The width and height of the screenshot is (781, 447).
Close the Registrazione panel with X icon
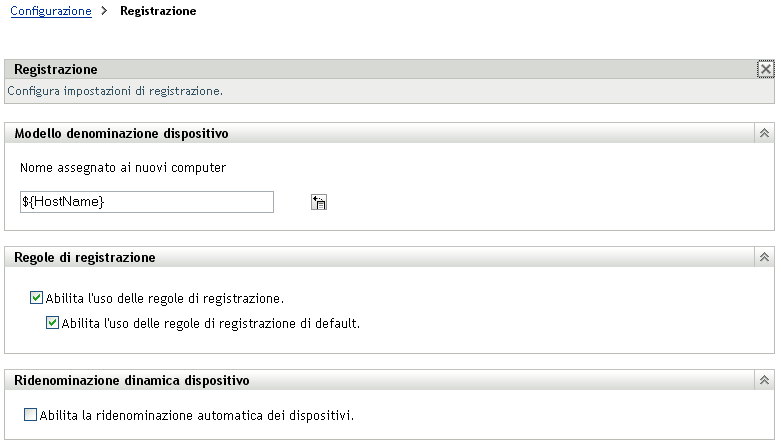[x=765, y=70]
